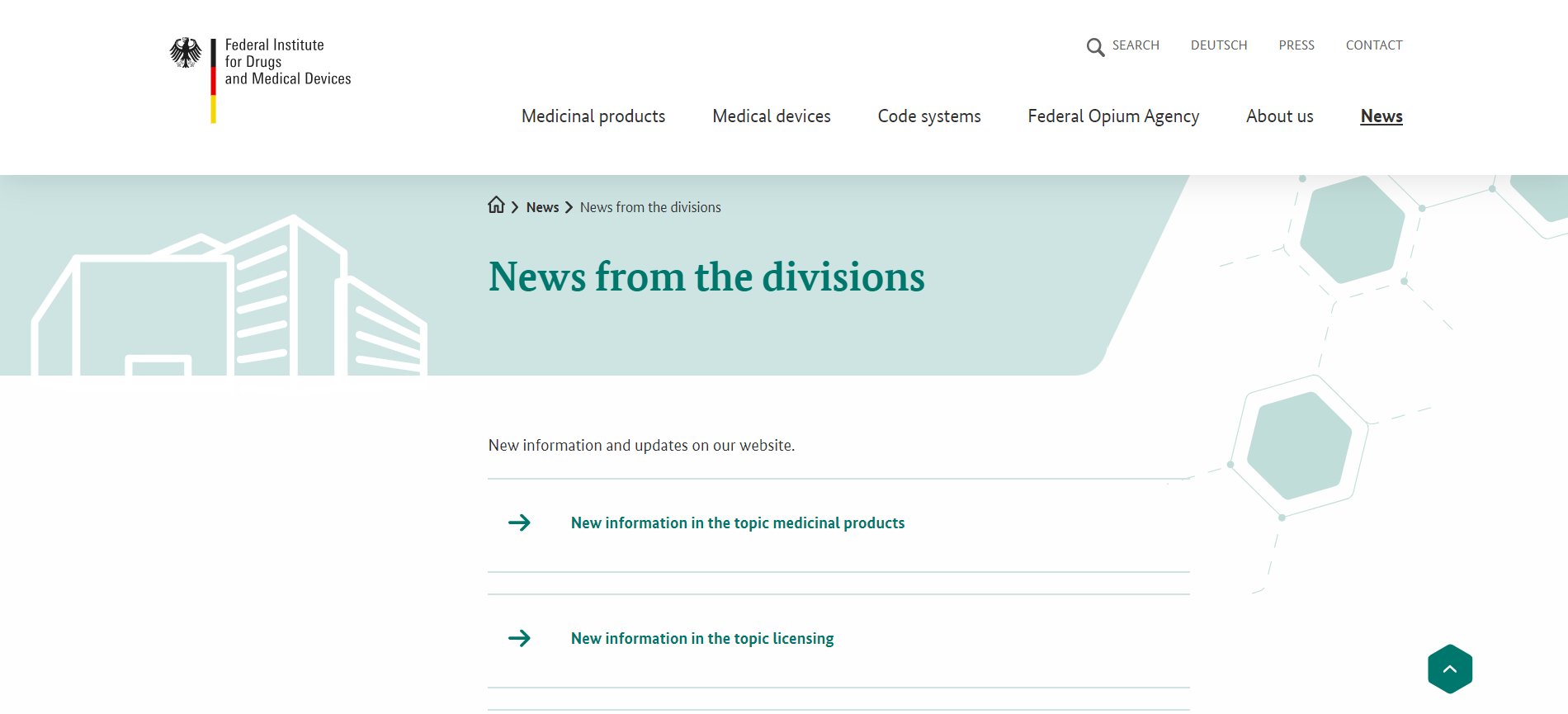Click the home breadcrumb icon
Viewport: 1568px width, 714px height.
click(x=496, y=206)
